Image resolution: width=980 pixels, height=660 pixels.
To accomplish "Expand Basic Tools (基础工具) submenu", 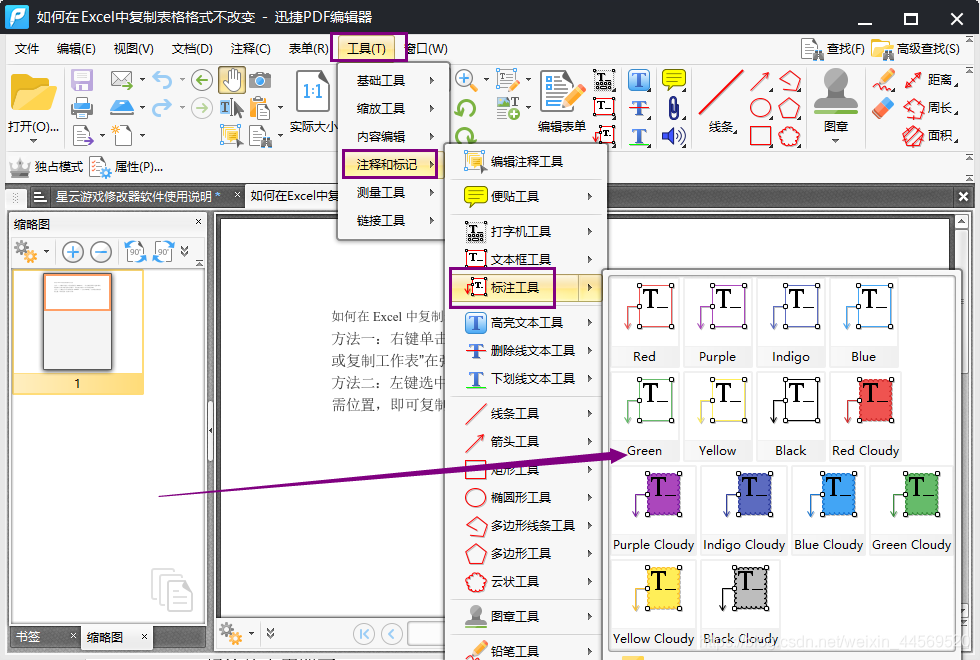I will (x=393, y=81).
